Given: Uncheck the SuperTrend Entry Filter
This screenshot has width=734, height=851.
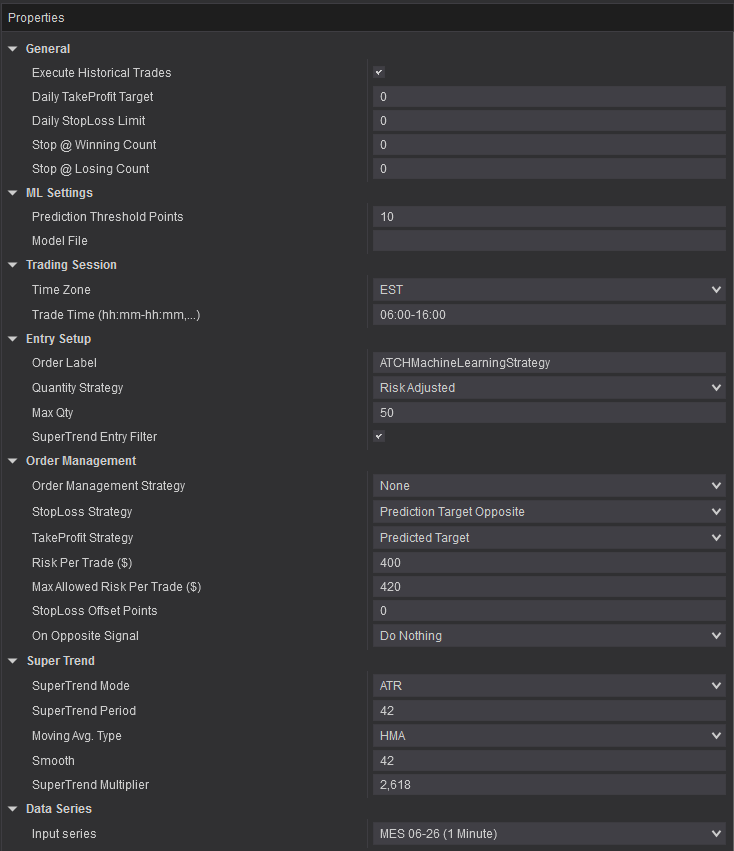Looking at the screenshot, I should [x=378, y=436].
